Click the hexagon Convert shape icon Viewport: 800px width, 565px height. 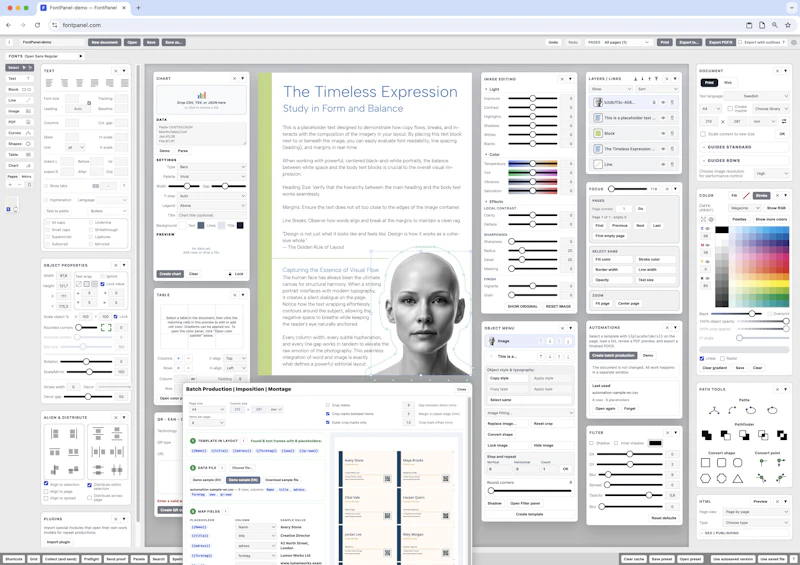705,479
